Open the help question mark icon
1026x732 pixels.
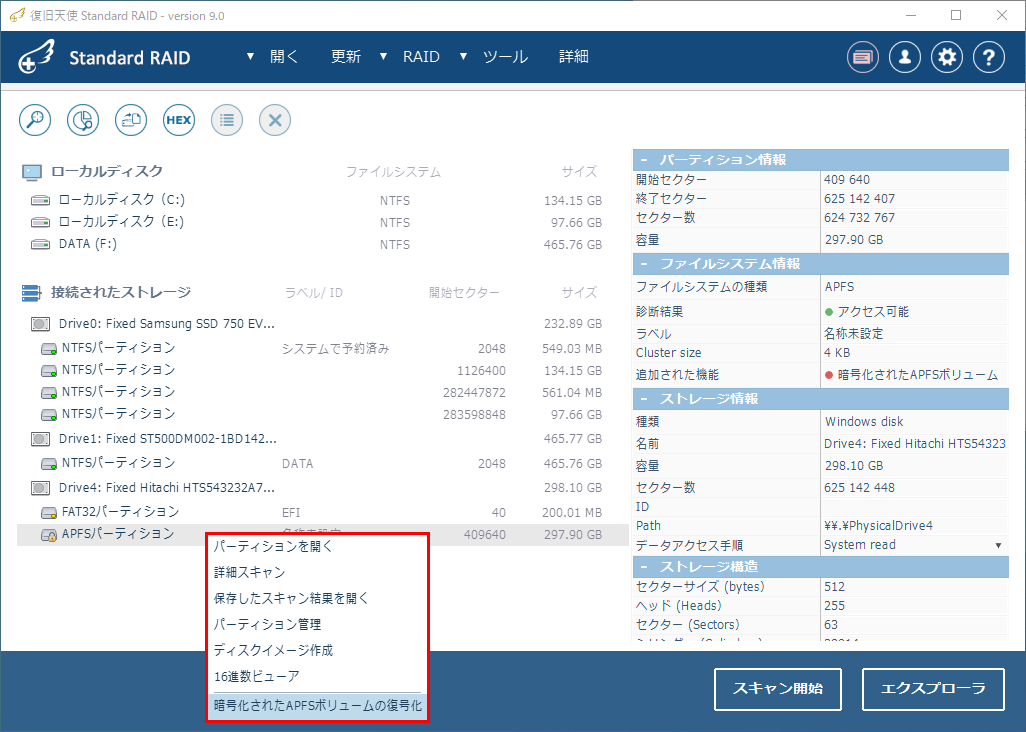pos(989,58)
